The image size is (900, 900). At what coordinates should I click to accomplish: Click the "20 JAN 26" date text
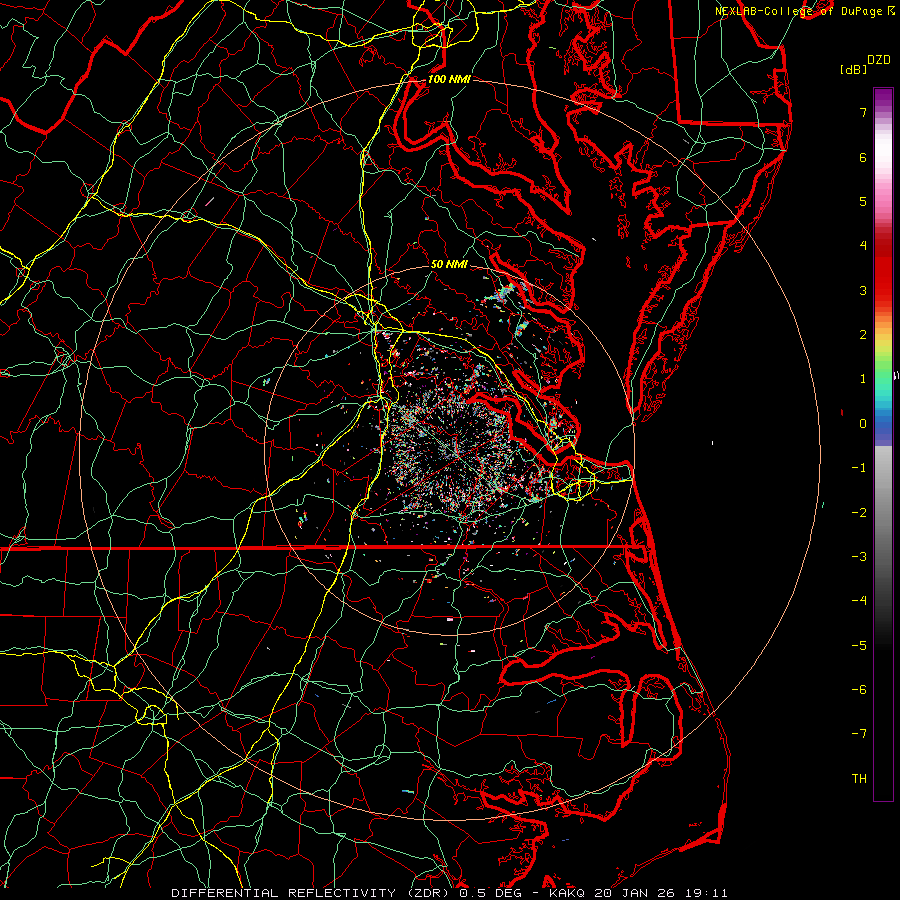[x=637, y=893]
